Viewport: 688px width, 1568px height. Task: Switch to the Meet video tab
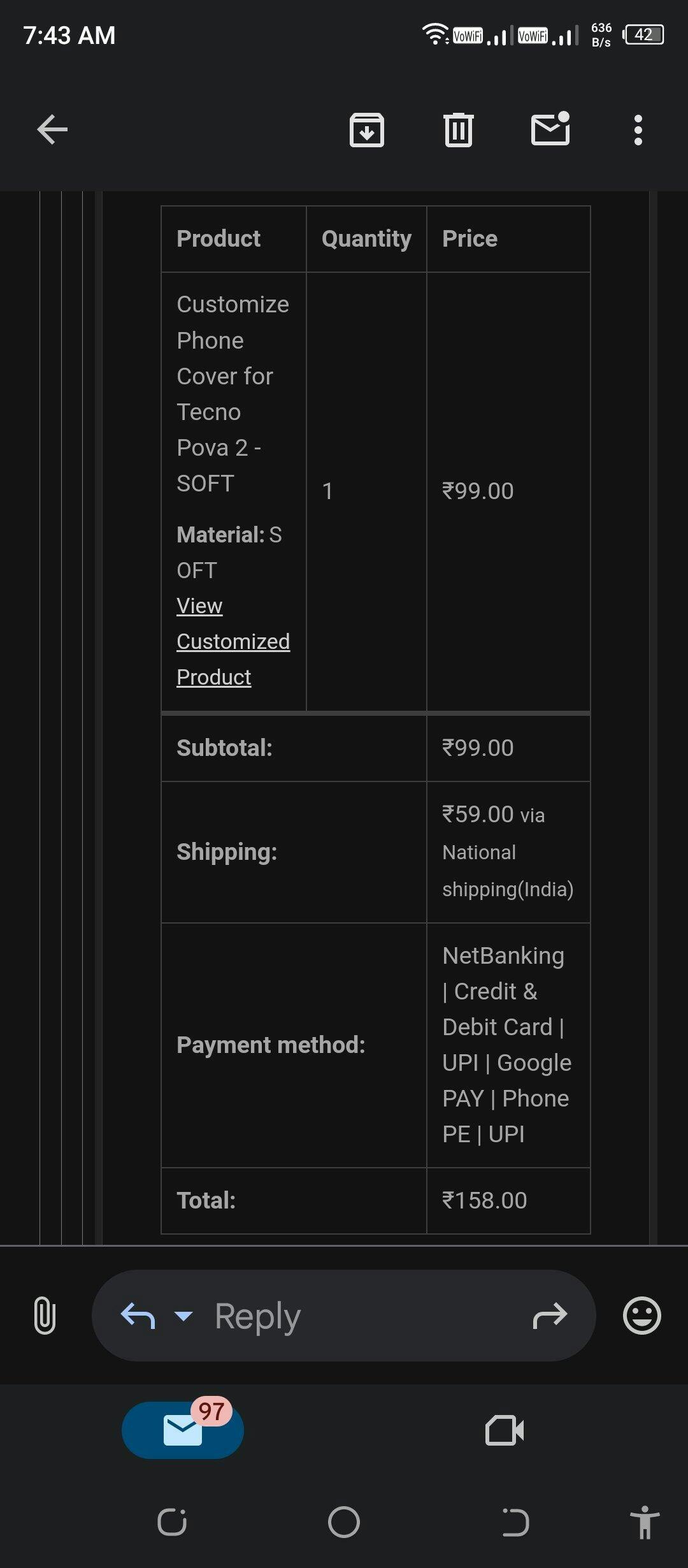coord(505,1430)
